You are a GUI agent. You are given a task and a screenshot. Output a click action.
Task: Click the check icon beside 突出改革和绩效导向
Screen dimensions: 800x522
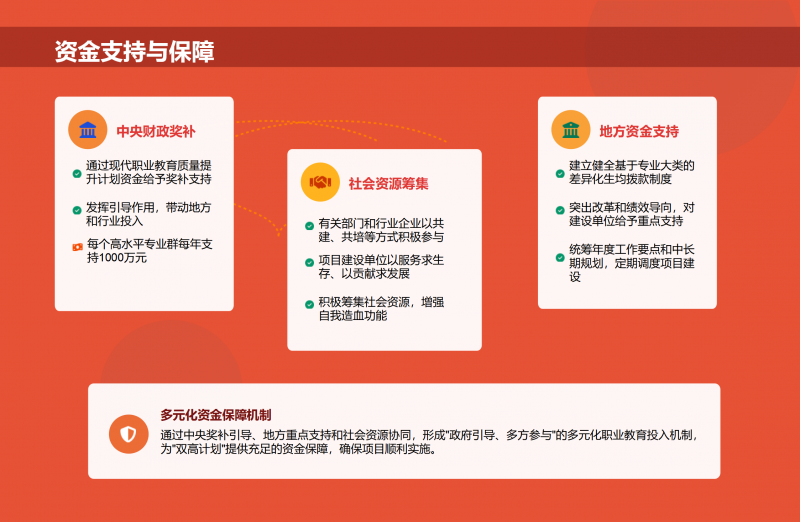pos(560,210)
